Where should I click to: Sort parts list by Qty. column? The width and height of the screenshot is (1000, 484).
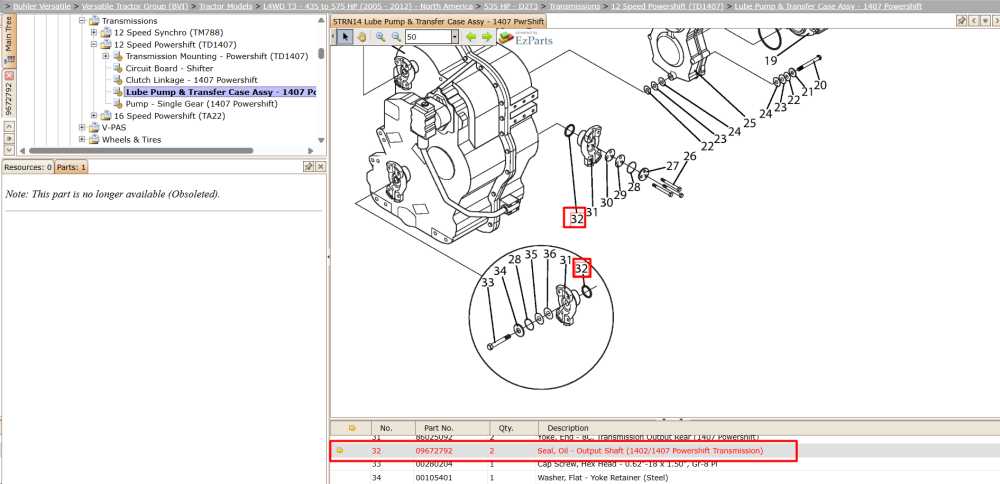(x=514, y=428)
